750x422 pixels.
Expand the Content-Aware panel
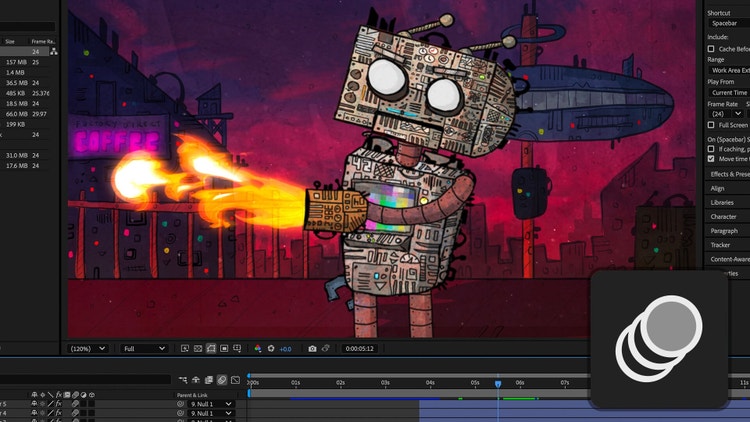tap(728, 259)
